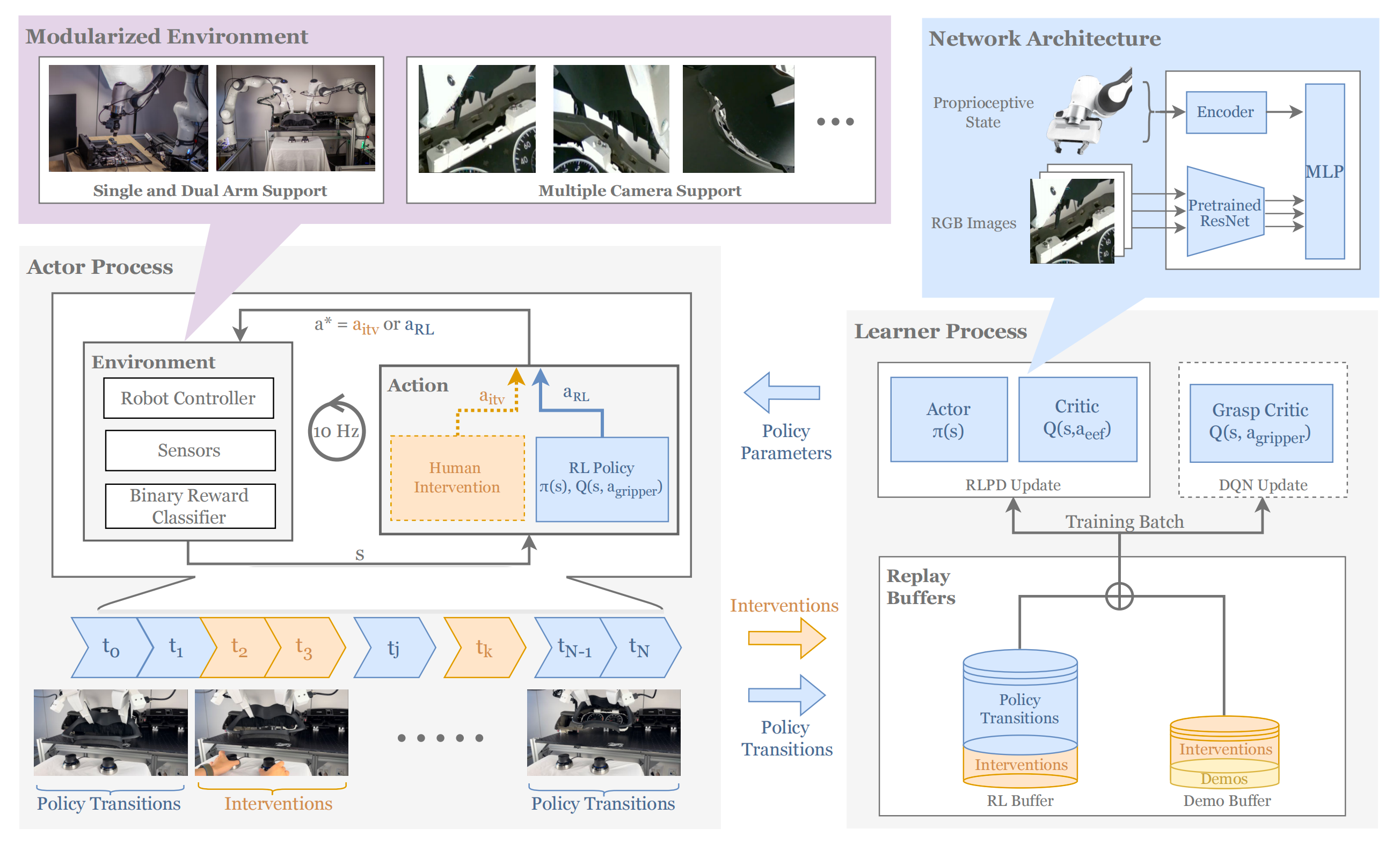Click the tall MLP block
The height and width of the screenshot is (843, 1400).
pyautogui.click(x=1324, y=172)
